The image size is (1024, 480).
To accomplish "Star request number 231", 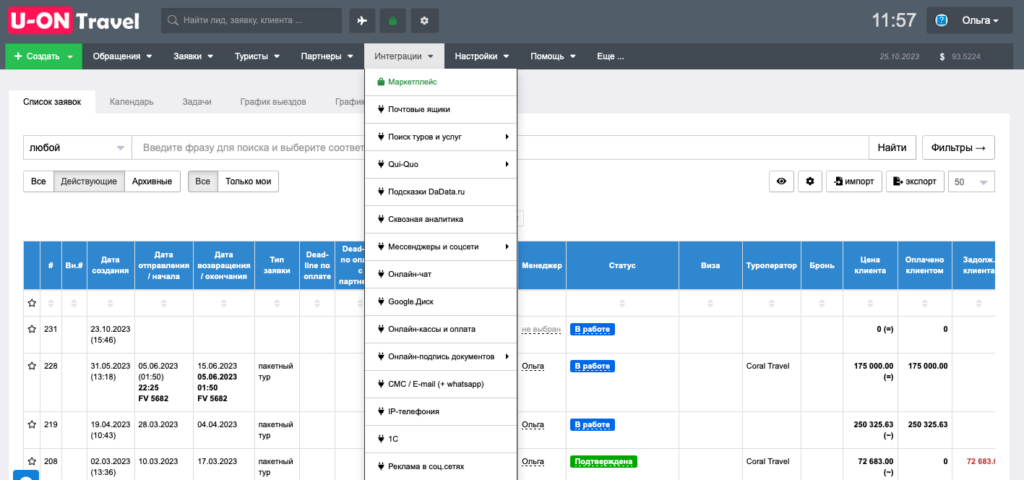I will pyautogui.click(x=31, y=329).
